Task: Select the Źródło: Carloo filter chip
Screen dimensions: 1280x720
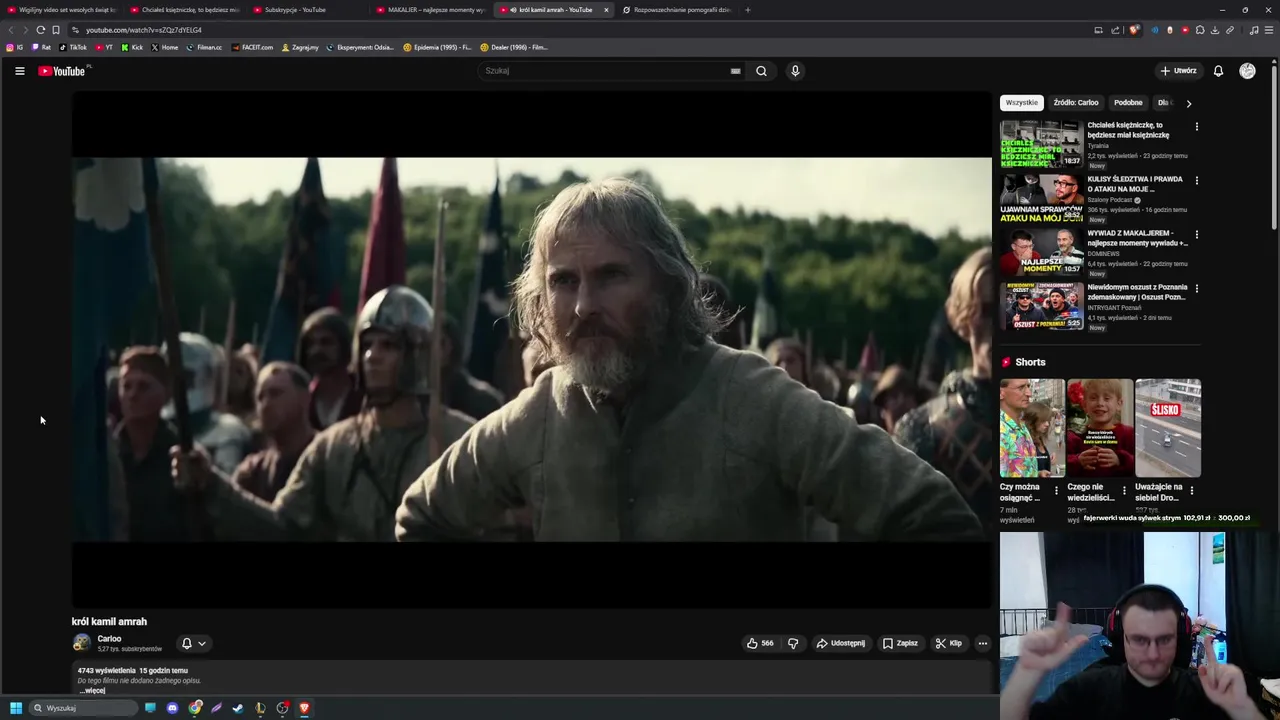Action: pos(1076,102)
